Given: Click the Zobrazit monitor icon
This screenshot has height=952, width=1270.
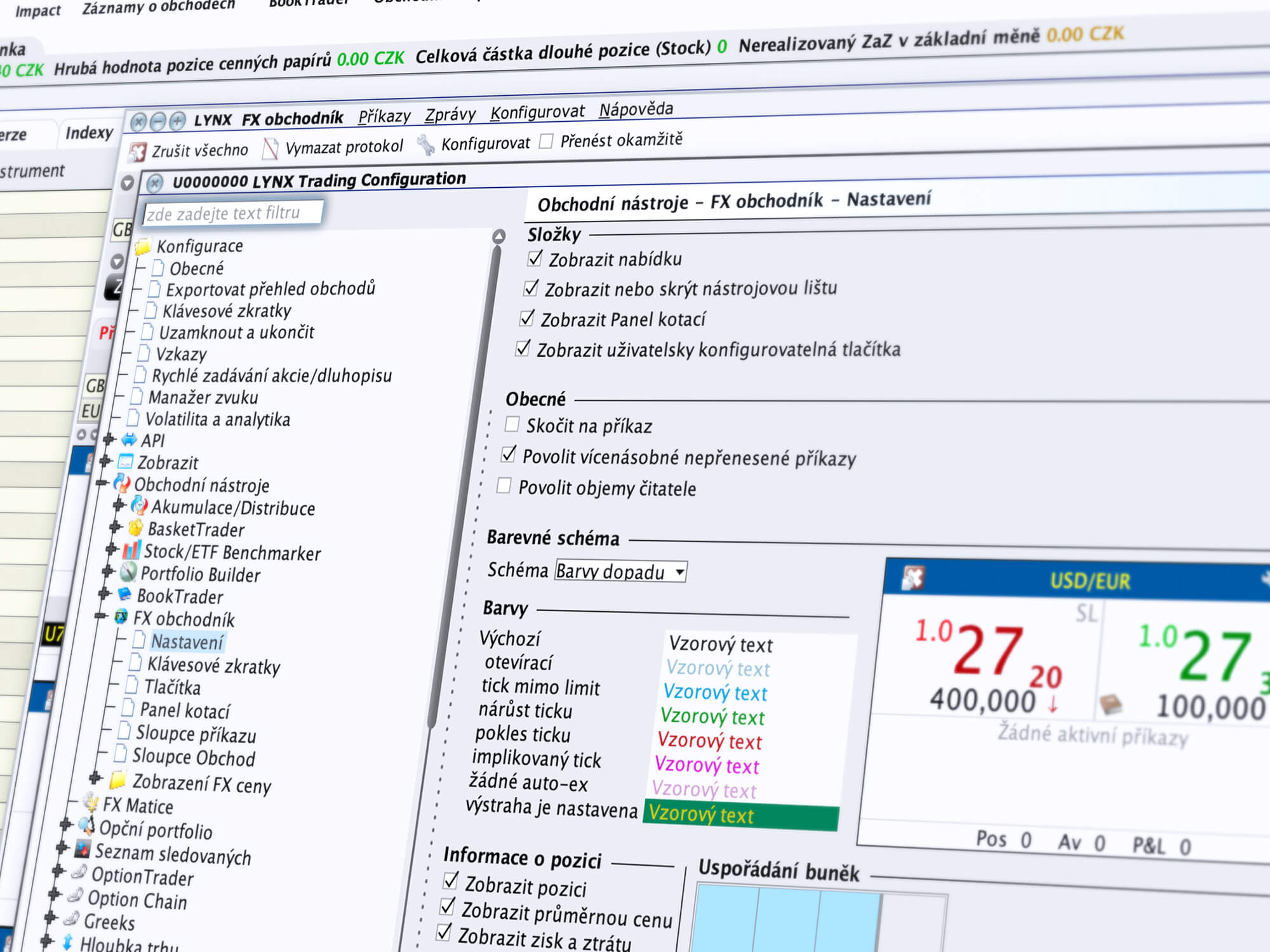Looking at the screenshot, I should pyautogui.click(x=126, y=461).
